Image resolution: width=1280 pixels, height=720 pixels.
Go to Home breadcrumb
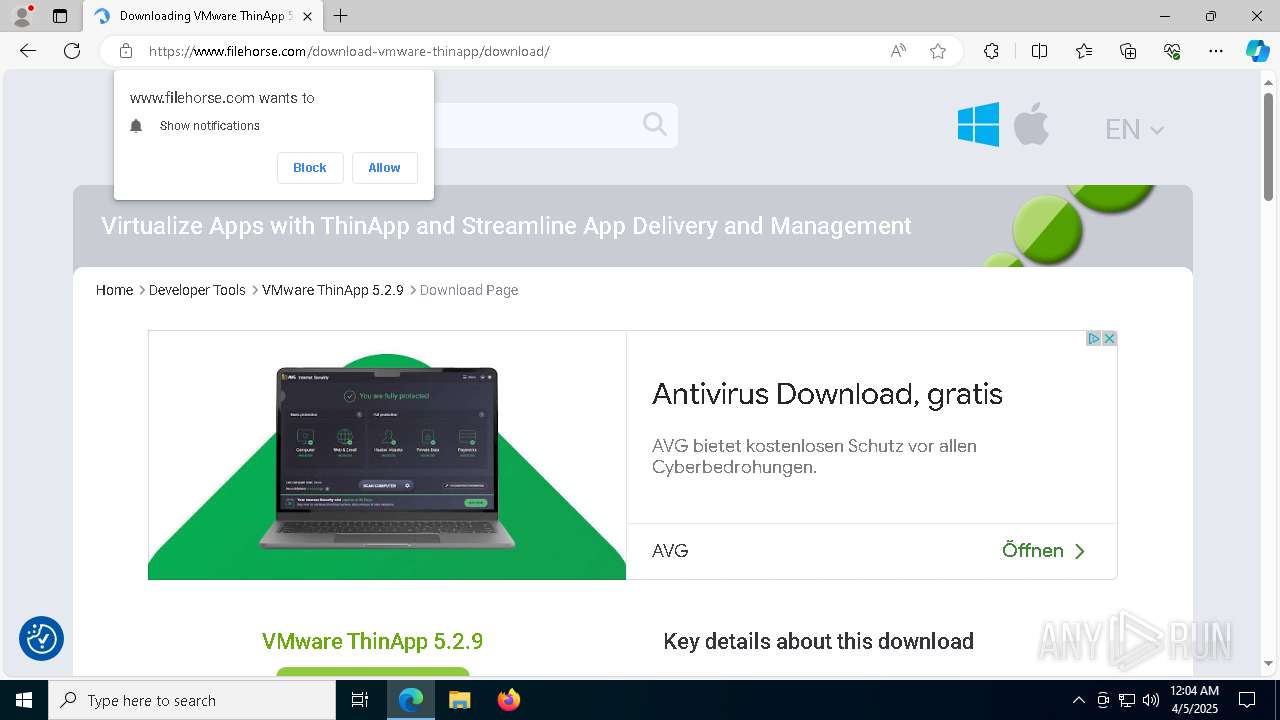114,290
